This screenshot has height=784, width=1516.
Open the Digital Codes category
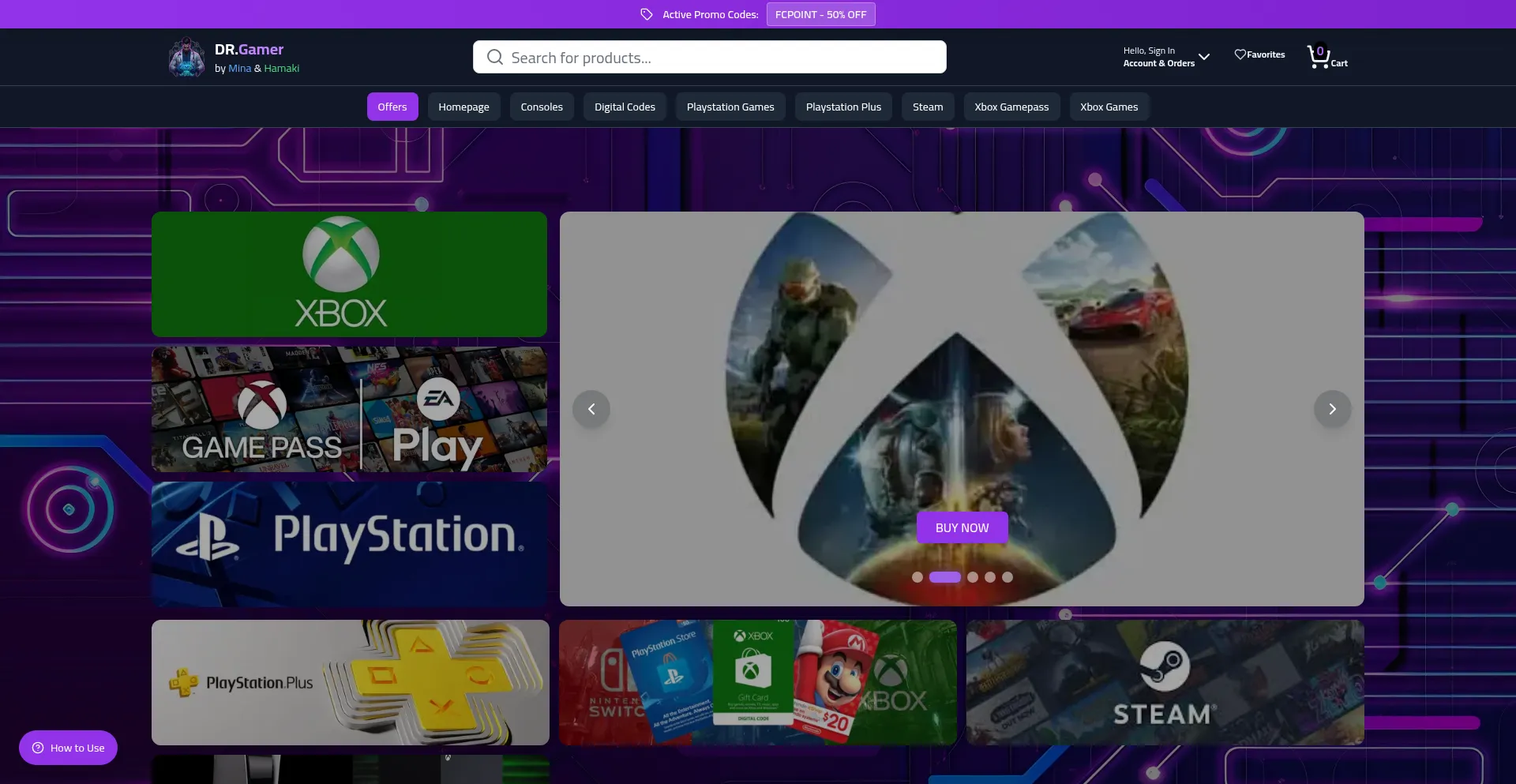(625, 107)
